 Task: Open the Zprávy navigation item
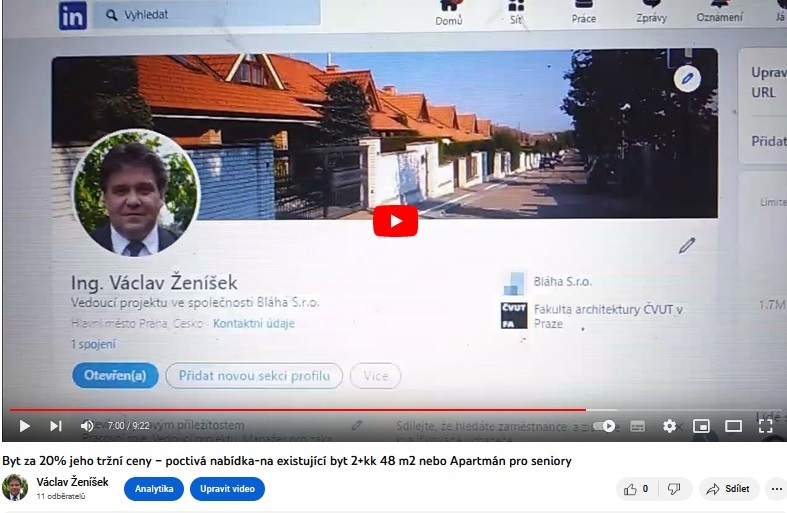pyautogui.click(x=651, y=12)
